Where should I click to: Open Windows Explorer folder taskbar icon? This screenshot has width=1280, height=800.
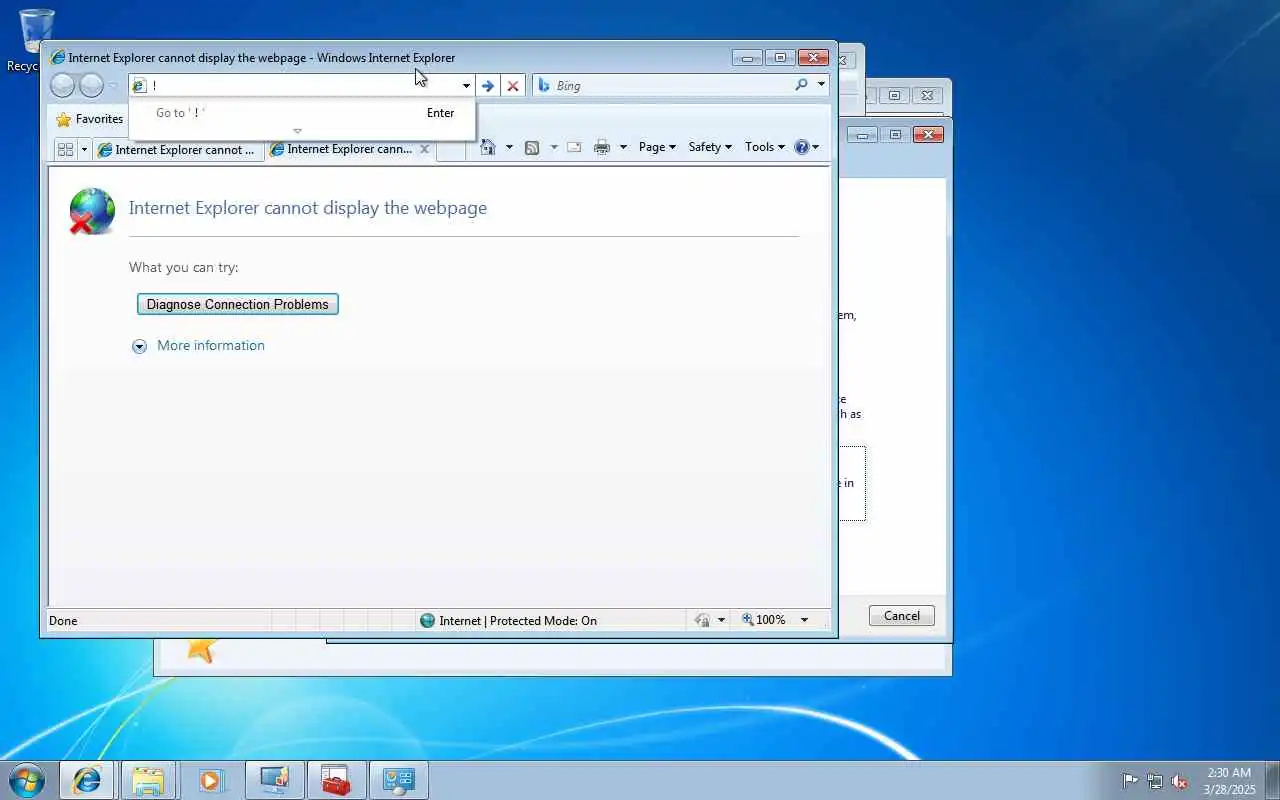(x=148, y=780)
